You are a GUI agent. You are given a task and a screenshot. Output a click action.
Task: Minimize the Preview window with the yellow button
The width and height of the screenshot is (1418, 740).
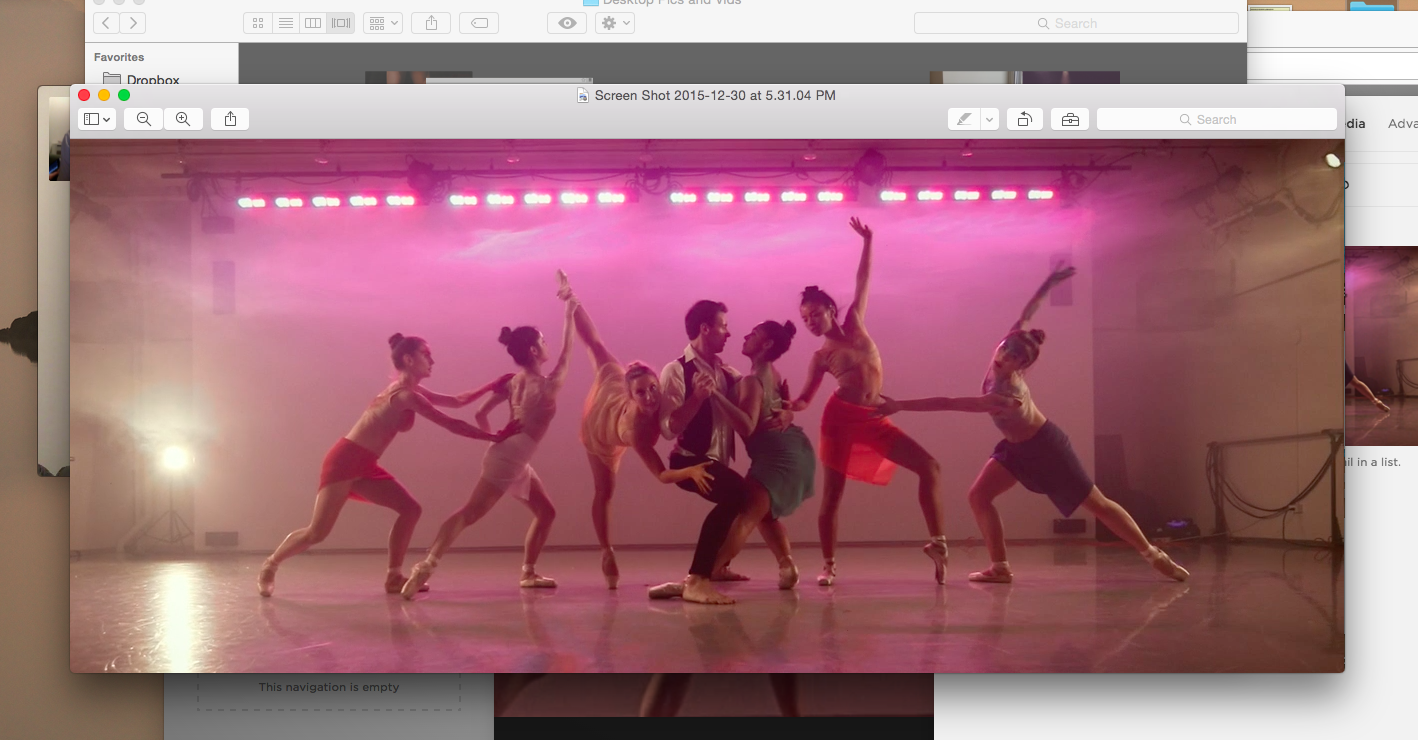click(x=104, y=95)
